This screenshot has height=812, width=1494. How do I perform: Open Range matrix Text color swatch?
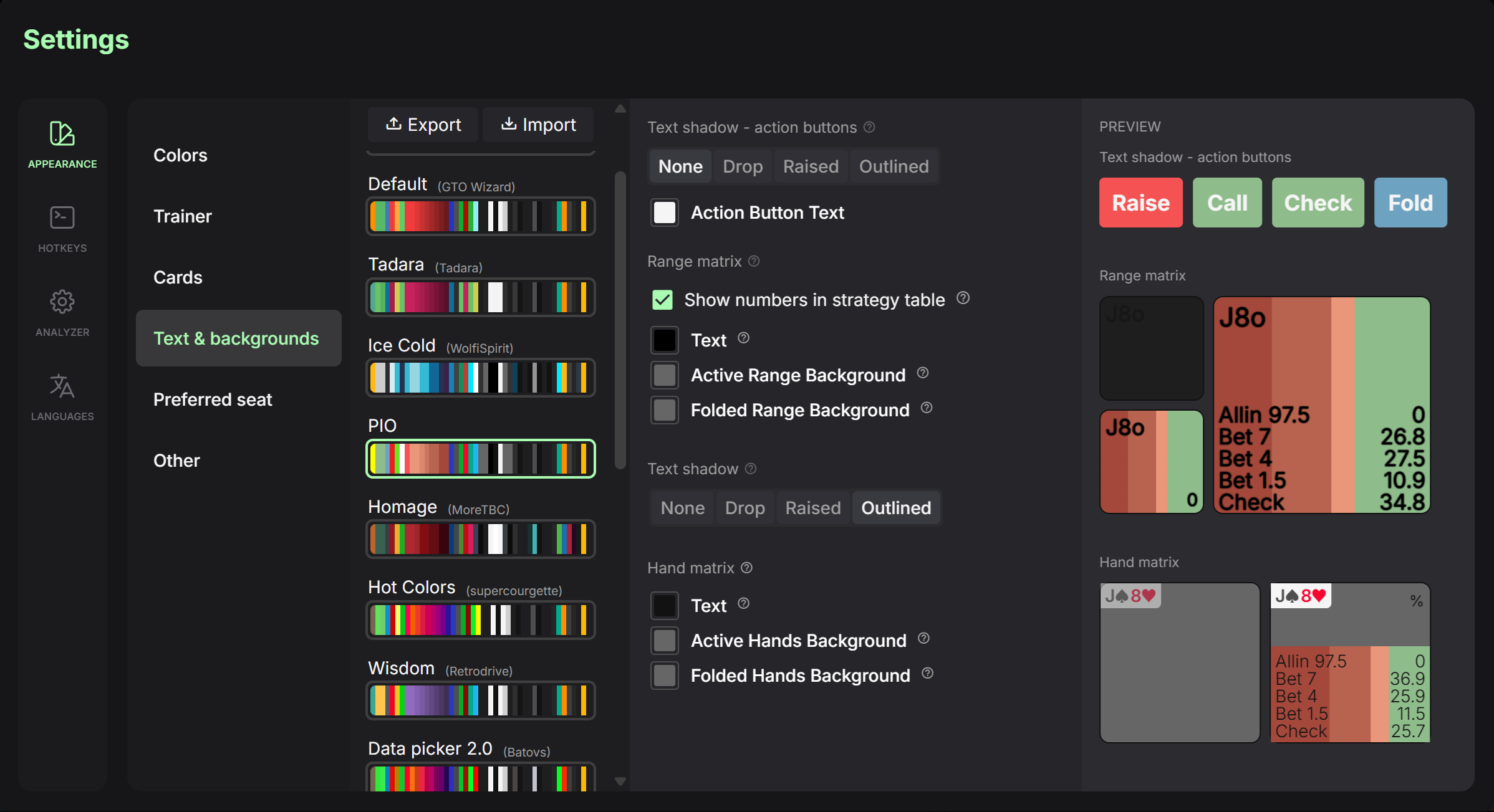665,340
